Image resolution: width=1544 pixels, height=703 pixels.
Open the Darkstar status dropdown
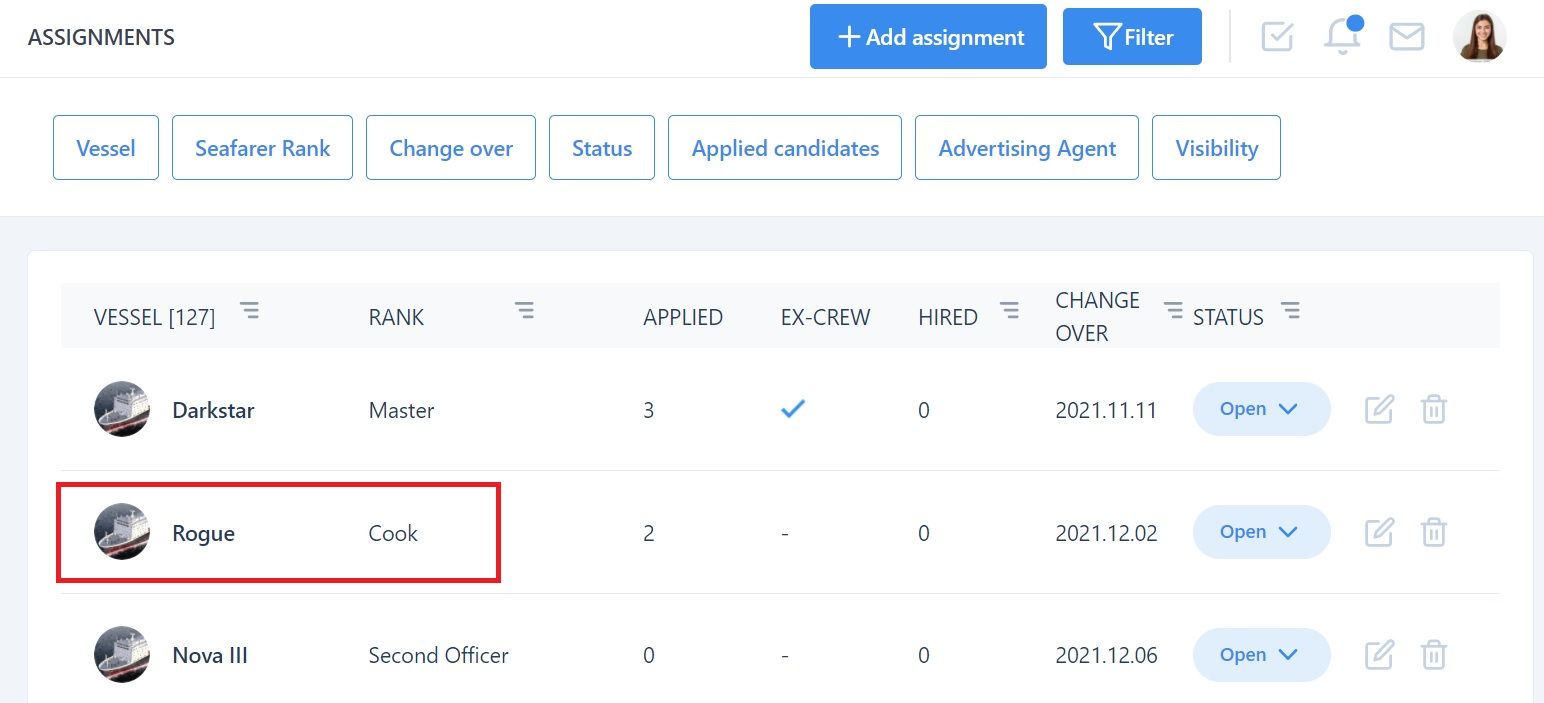pyautogui.click(x=1261, y=409)
